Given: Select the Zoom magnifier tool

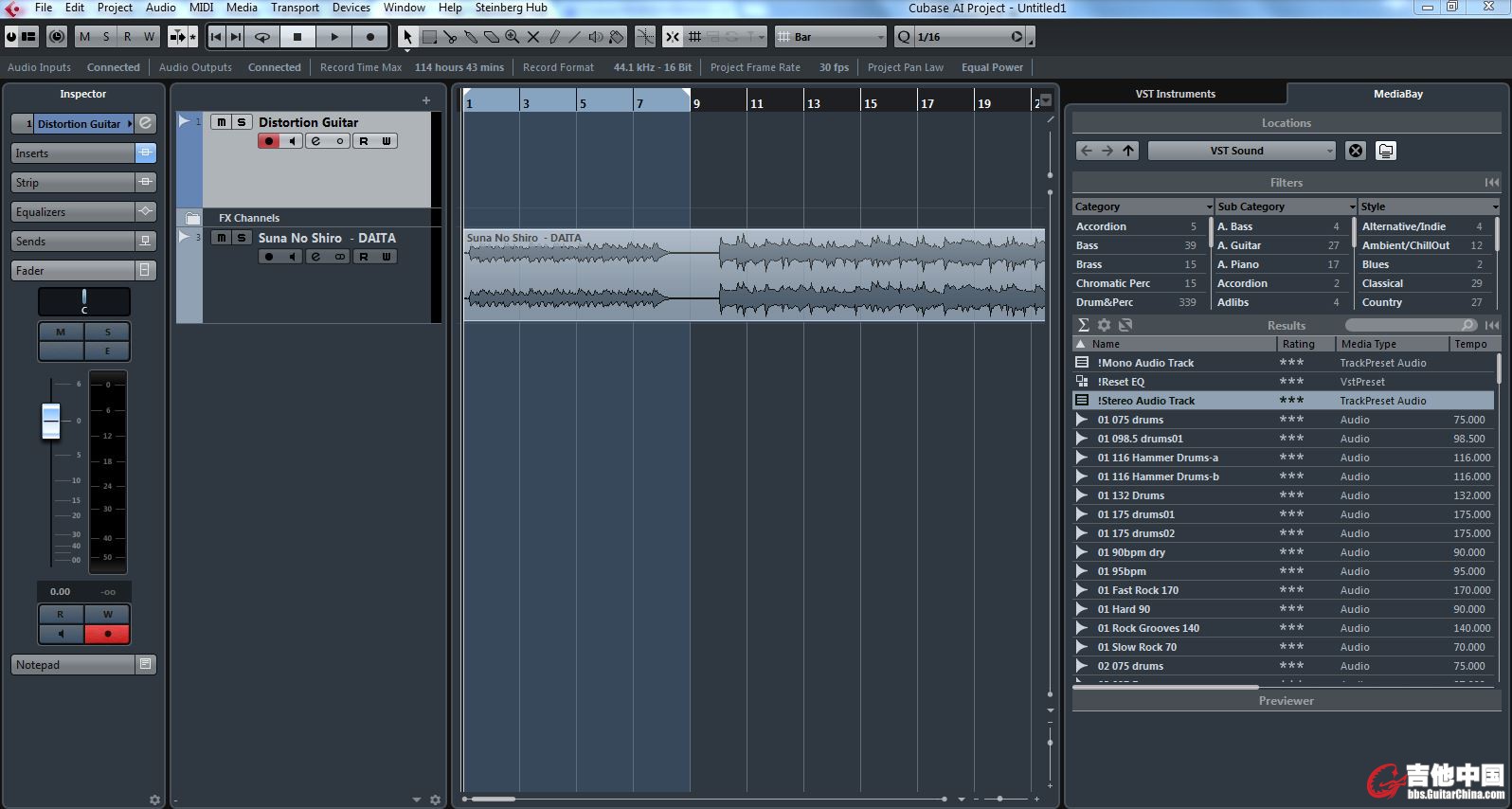Looking at the screenshot, I should 513,37.
